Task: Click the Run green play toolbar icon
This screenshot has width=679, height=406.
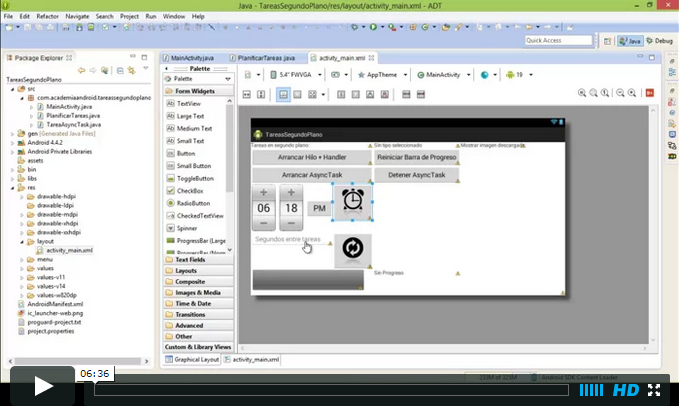Action: tap(373, 27)
